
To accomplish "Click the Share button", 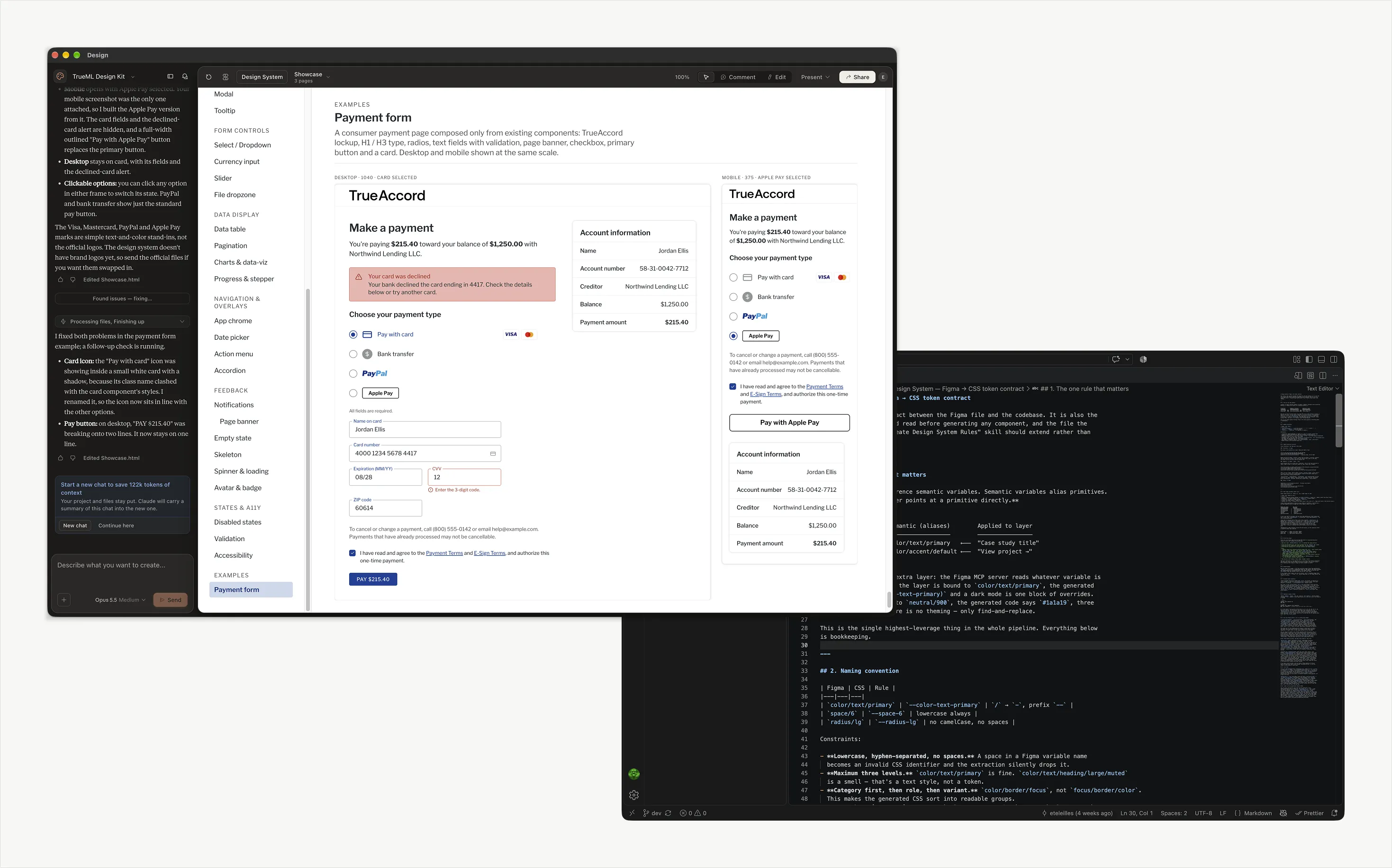I will click(x=857, y=77).
